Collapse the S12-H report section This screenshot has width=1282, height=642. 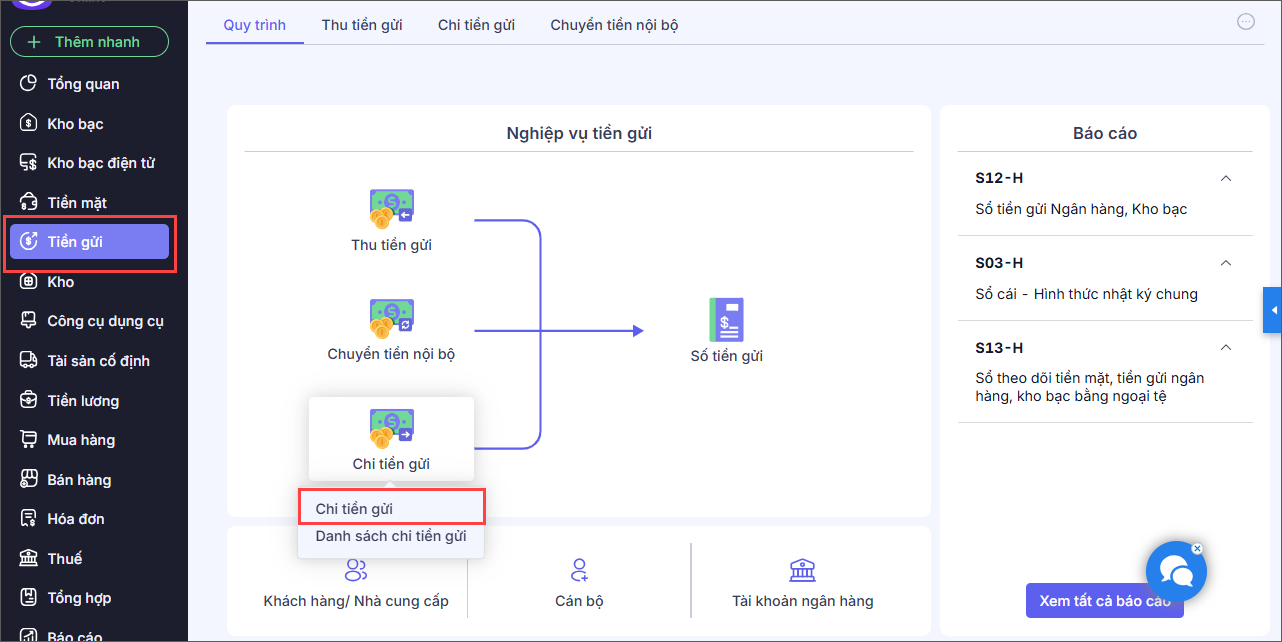(1226, 178)
